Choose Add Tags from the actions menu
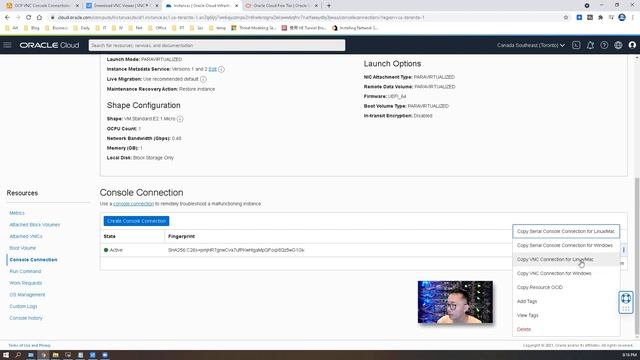The height and width of the screenshot is (360, 640). (566, 301)
